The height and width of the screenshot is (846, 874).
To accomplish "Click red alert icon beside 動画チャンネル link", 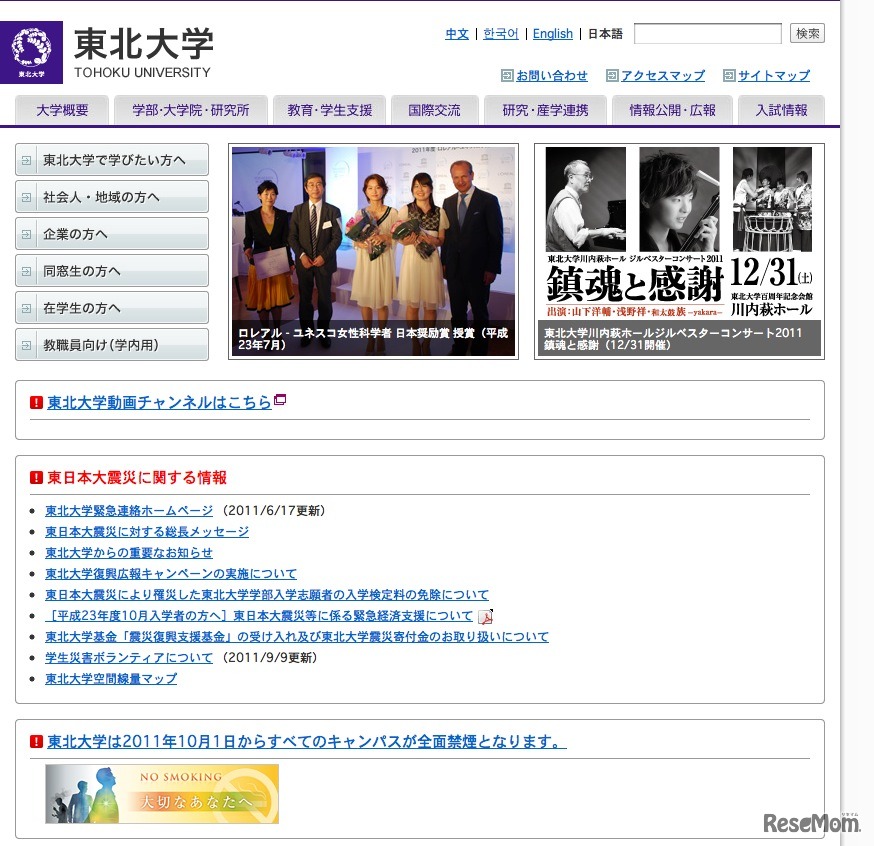I will tap(36, 402).
